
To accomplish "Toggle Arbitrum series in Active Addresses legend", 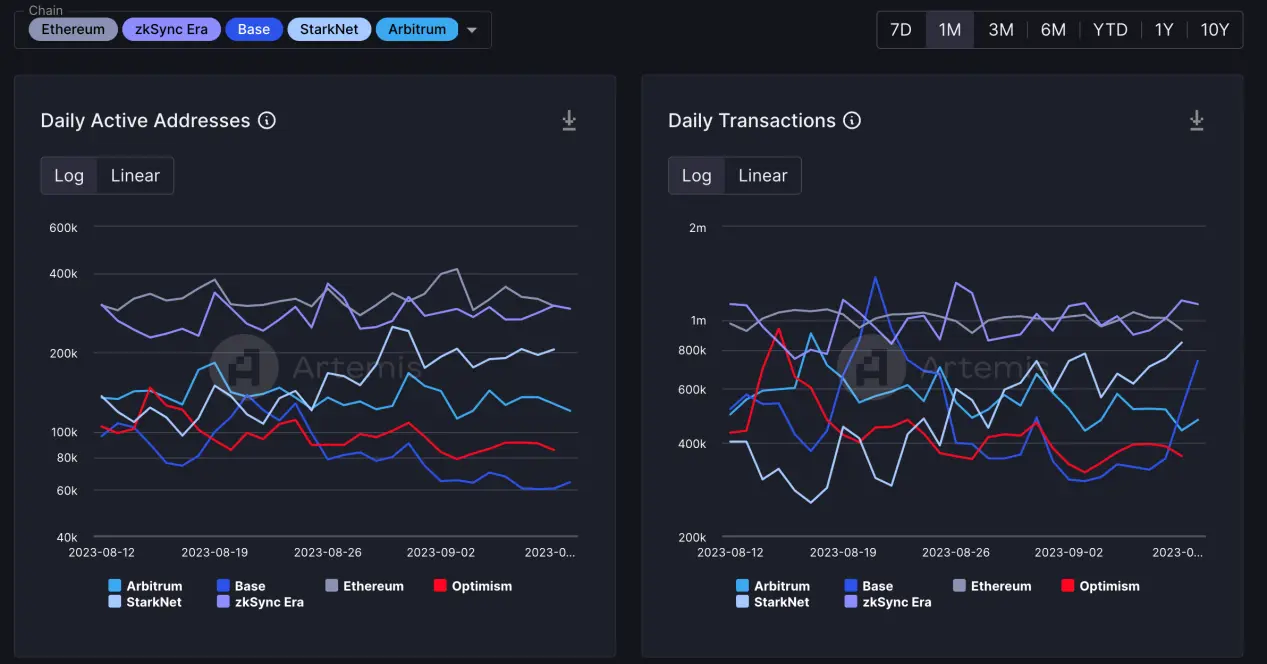I will (145, 586).
